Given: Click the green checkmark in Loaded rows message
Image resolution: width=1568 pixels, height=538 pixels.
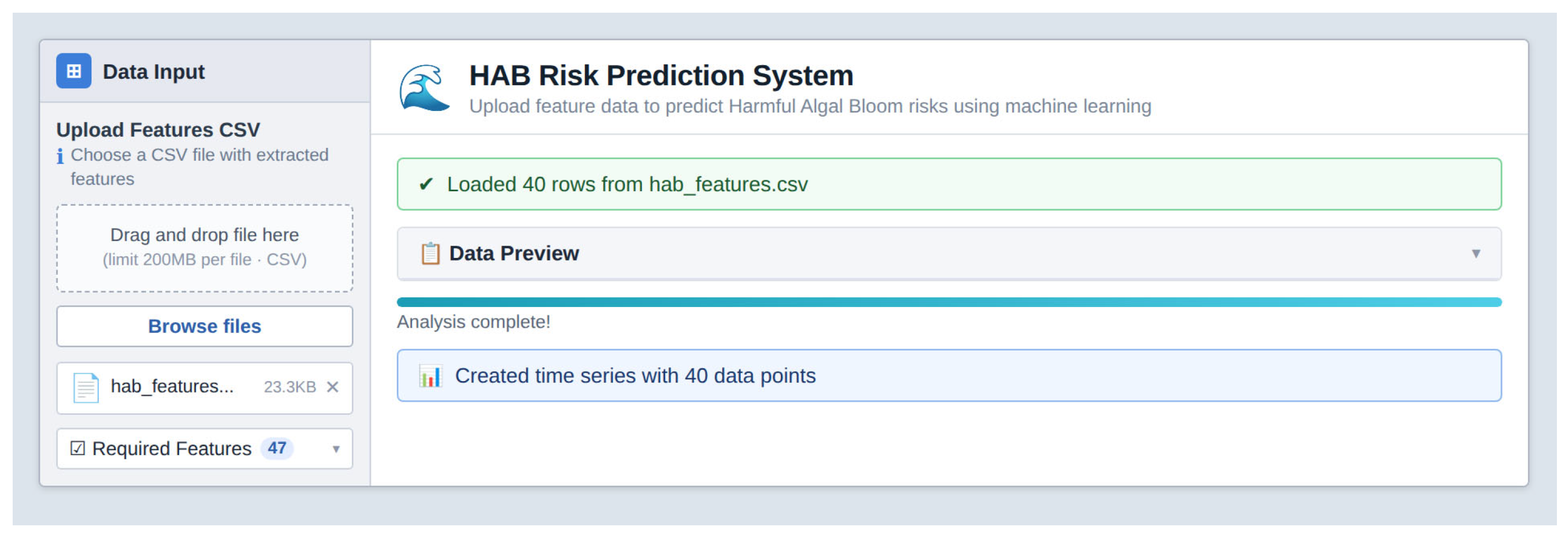Looking at the screenshot, I should click(426, 184).
